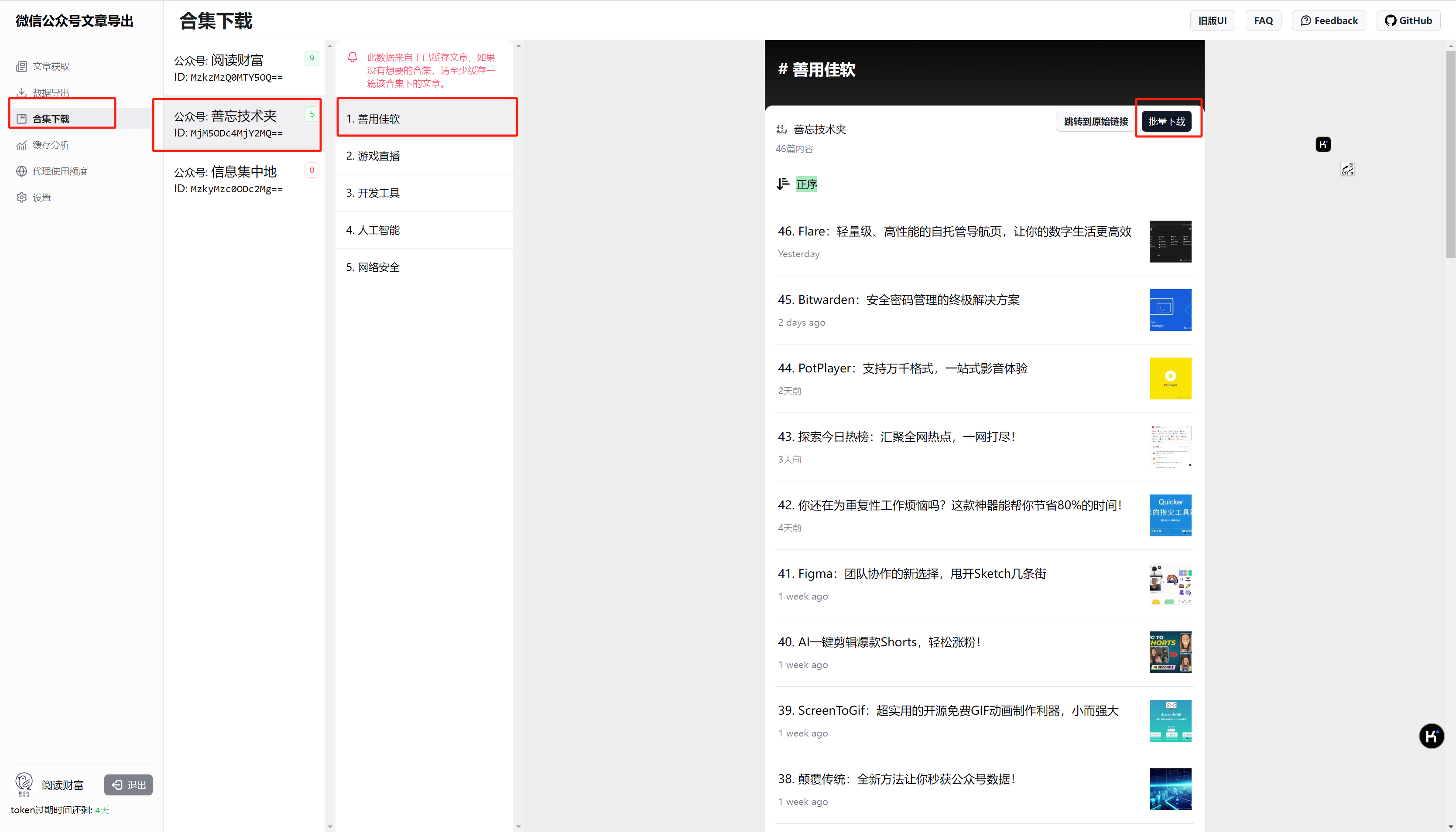Click the green 9 badge for 阅读财富
Image resolution: width=1456 pixels, height=832 pixels.
pyautogui.click(x=312, y=58)
